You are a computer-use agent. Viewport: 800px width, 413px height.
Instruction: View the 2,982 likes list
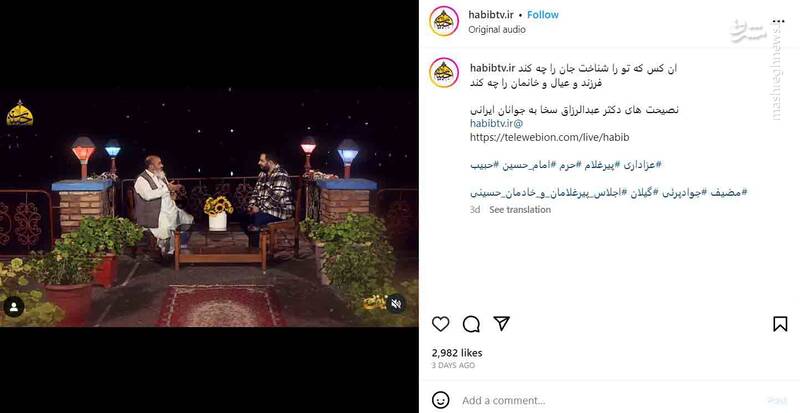click(x=457, y=353)
